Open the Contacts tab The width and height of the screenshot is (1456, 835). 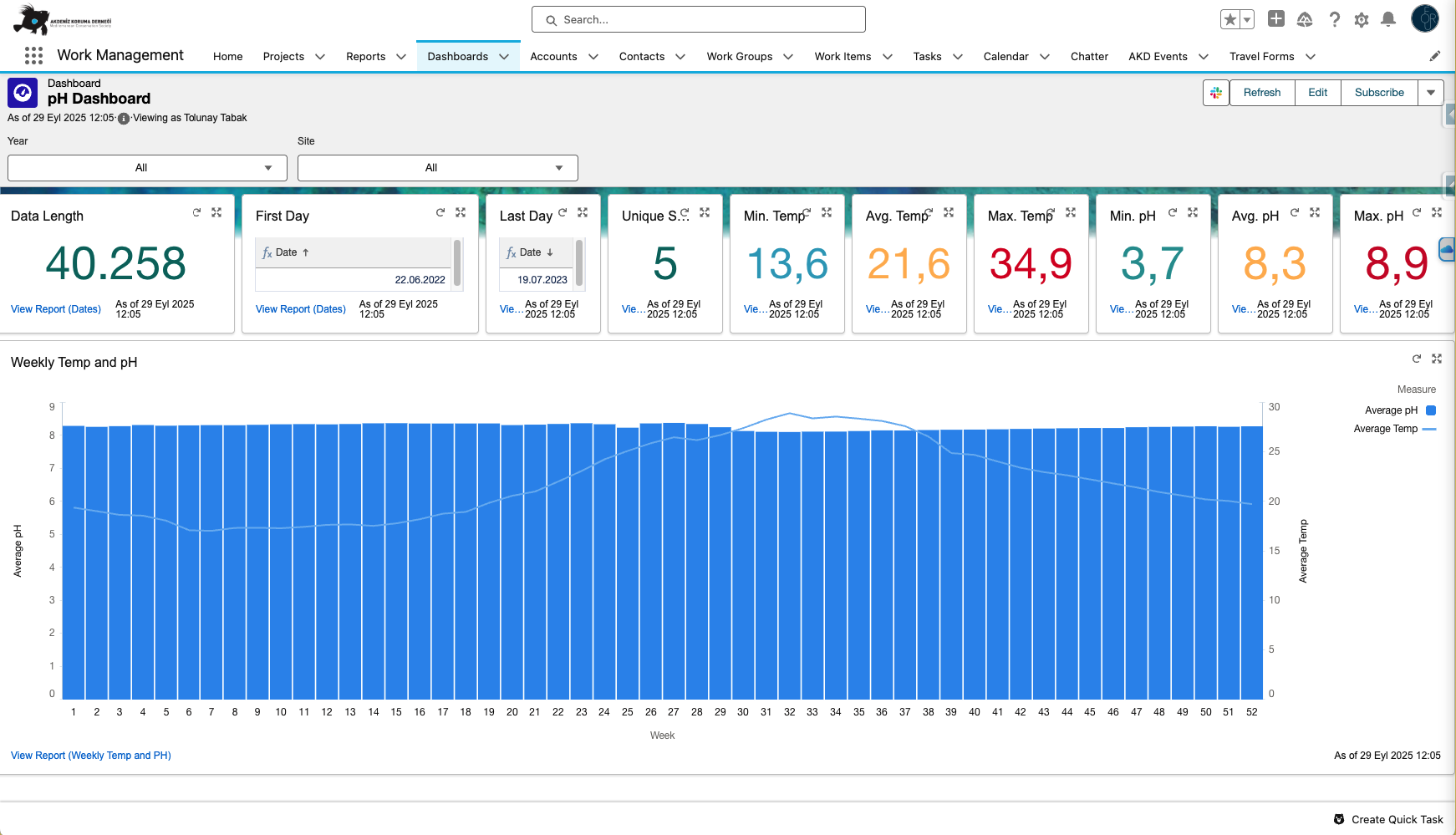(x=642, y=57)
